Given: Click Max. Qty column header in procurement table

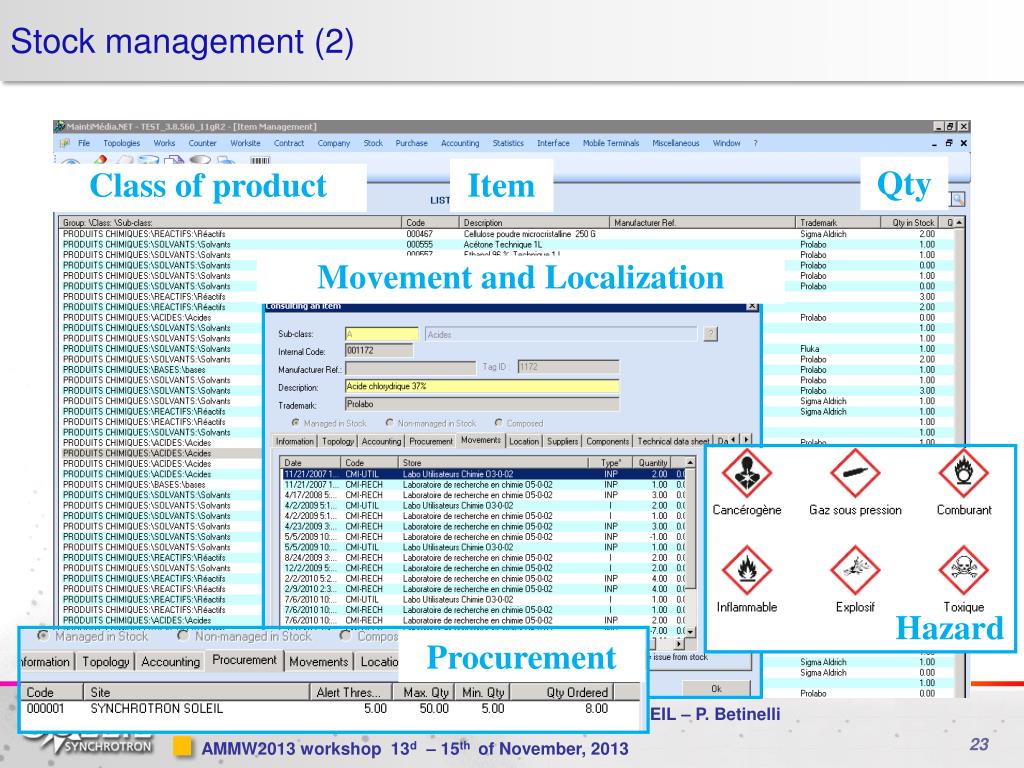Looking at the screenshot, I should (x=425, y=692).
